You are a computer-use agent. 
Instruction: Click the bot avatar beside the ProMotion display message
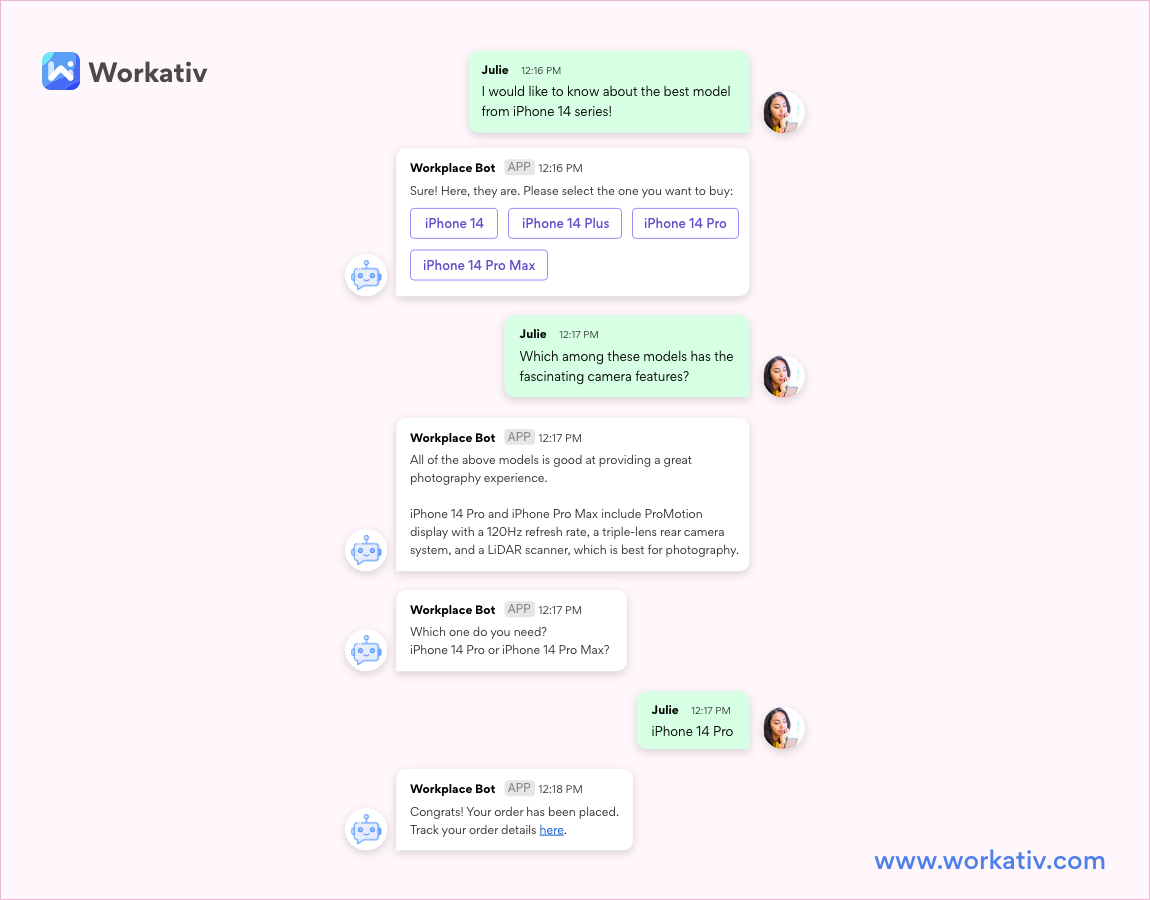click(x=366, y=550)
